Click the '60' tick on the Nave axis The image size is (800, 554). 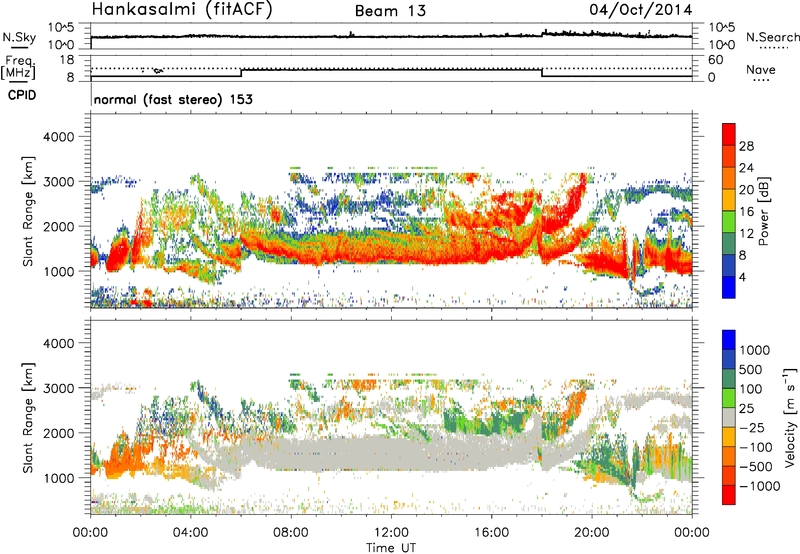point(716,60)
